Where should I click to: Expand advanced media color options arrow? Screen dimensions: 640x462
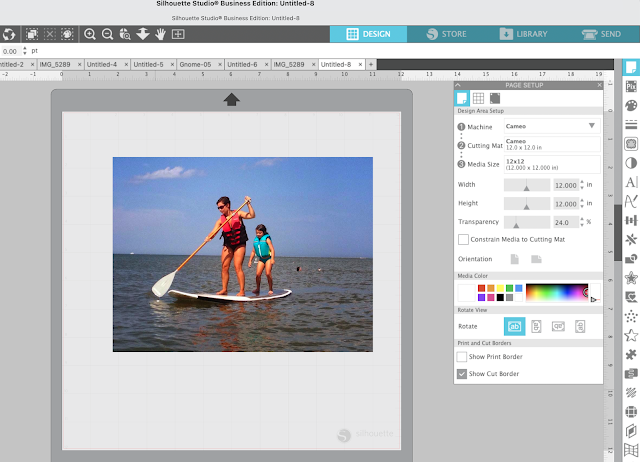[595, 299]
